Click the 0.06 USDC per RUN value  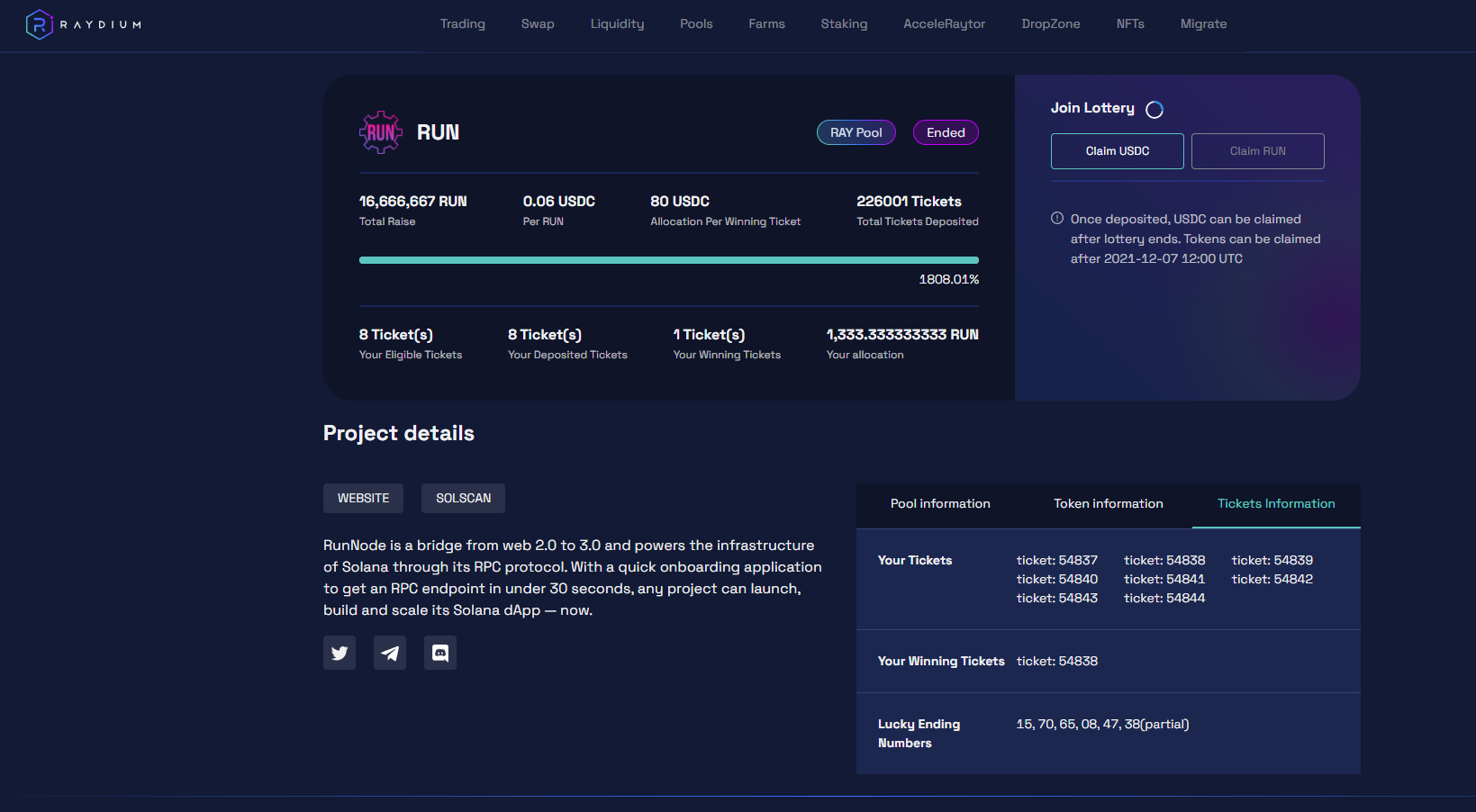[x=559, y=202]
